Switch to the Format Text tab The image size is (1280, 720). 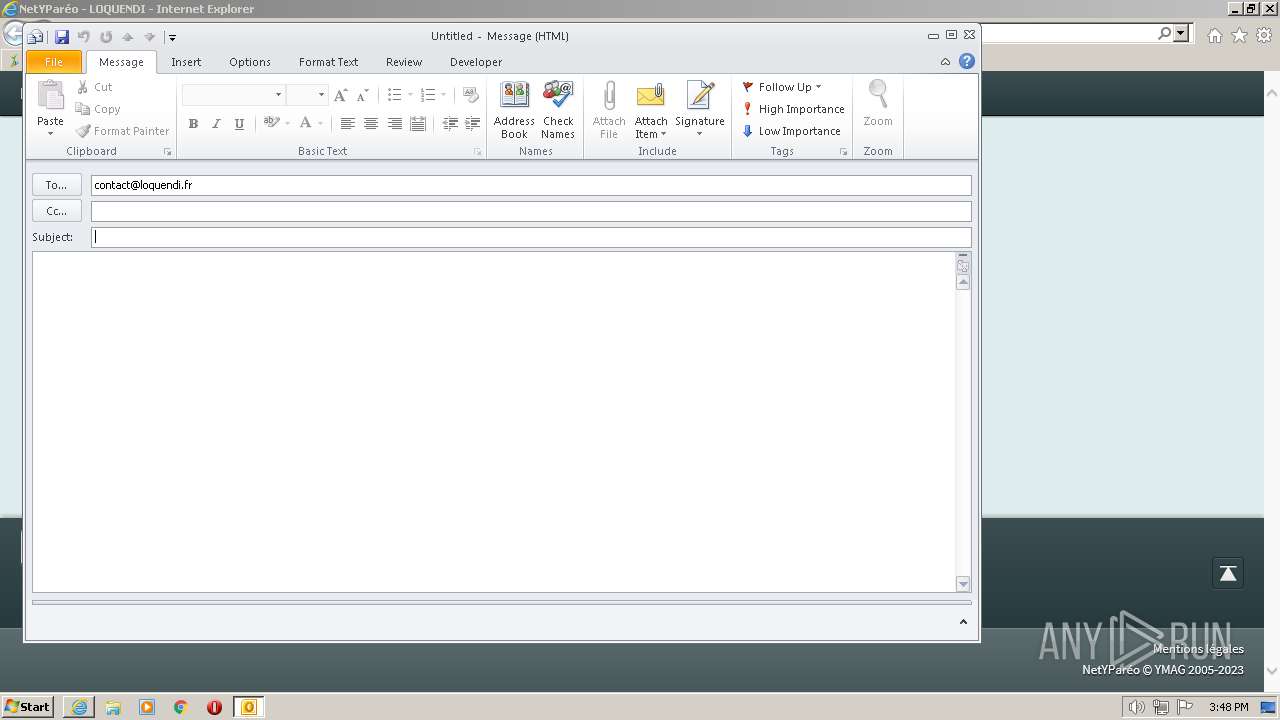(328, 62)
